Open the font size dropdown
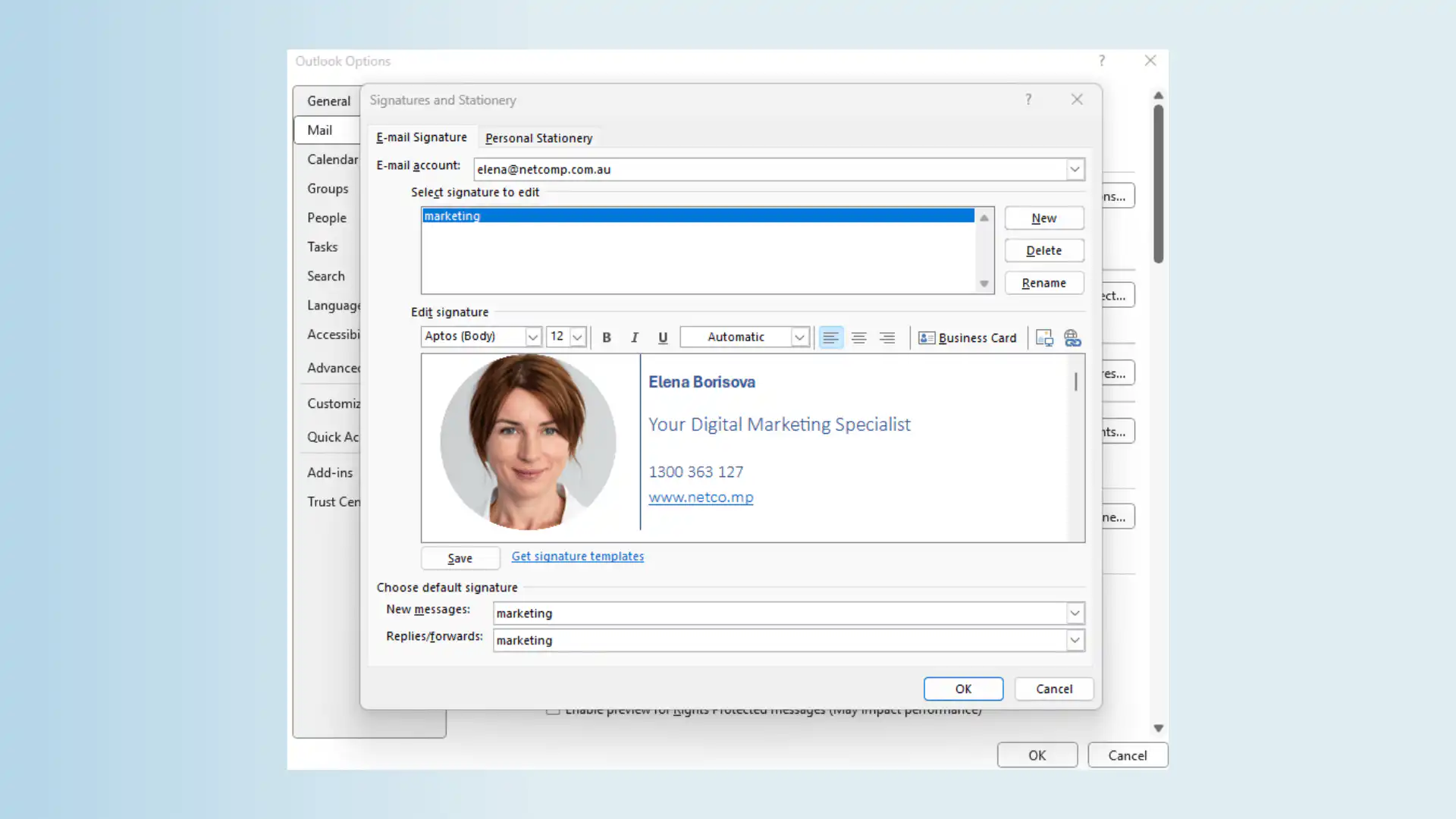The image size is (1456, 819). click(578, 337)
